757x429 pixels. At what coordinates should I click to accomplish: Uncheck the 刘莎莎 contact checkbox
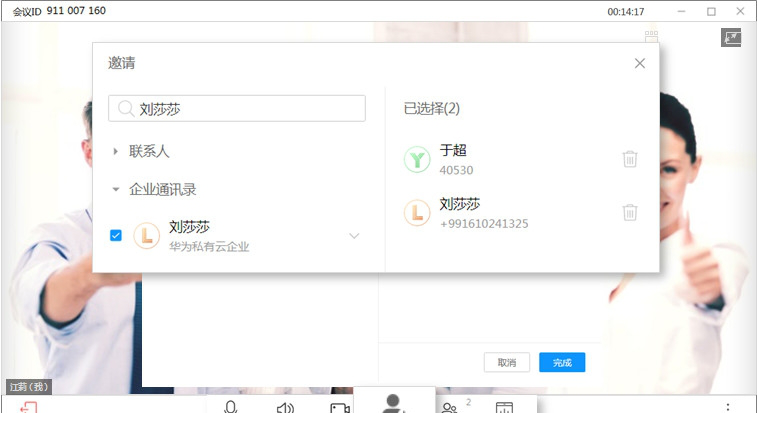[116, 235]
